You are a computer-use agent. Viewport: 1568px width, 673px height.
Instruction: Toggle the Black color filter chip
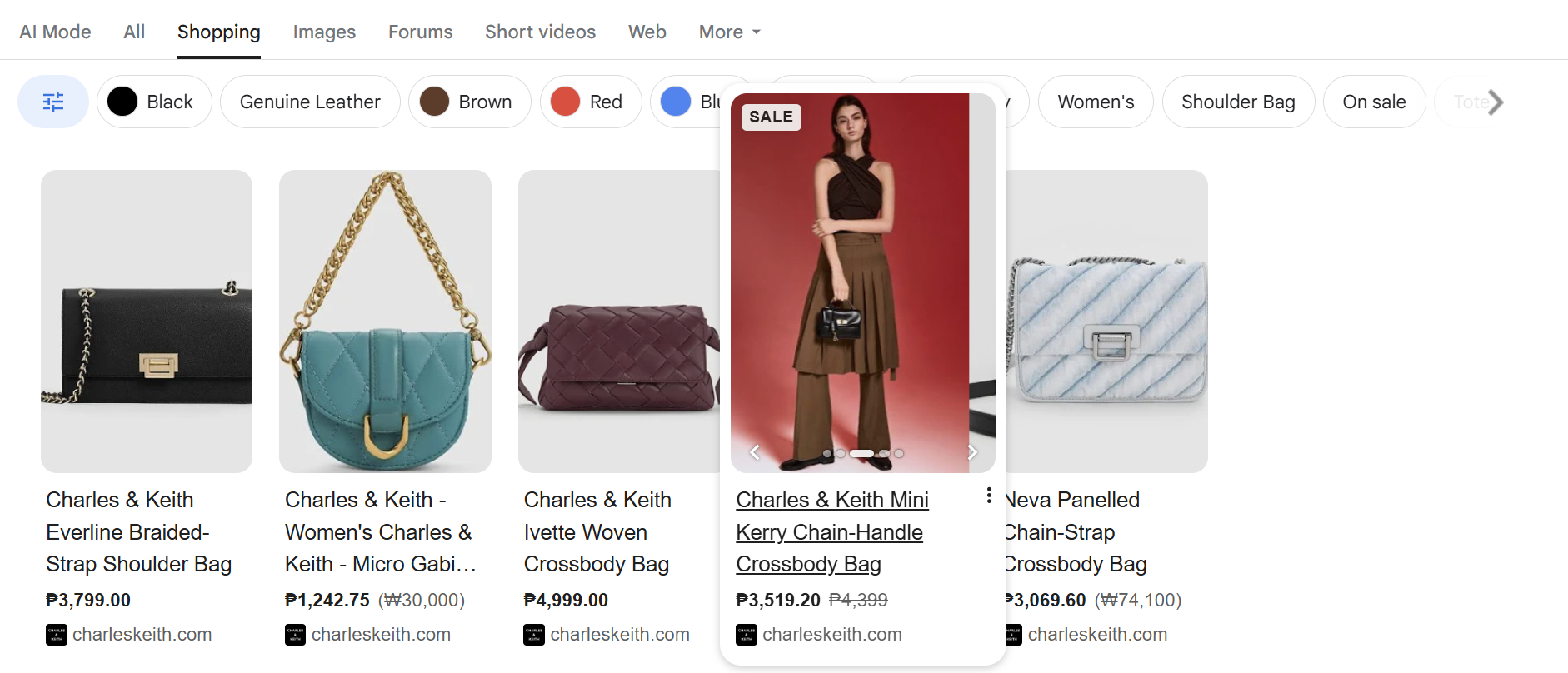point(154,102)
